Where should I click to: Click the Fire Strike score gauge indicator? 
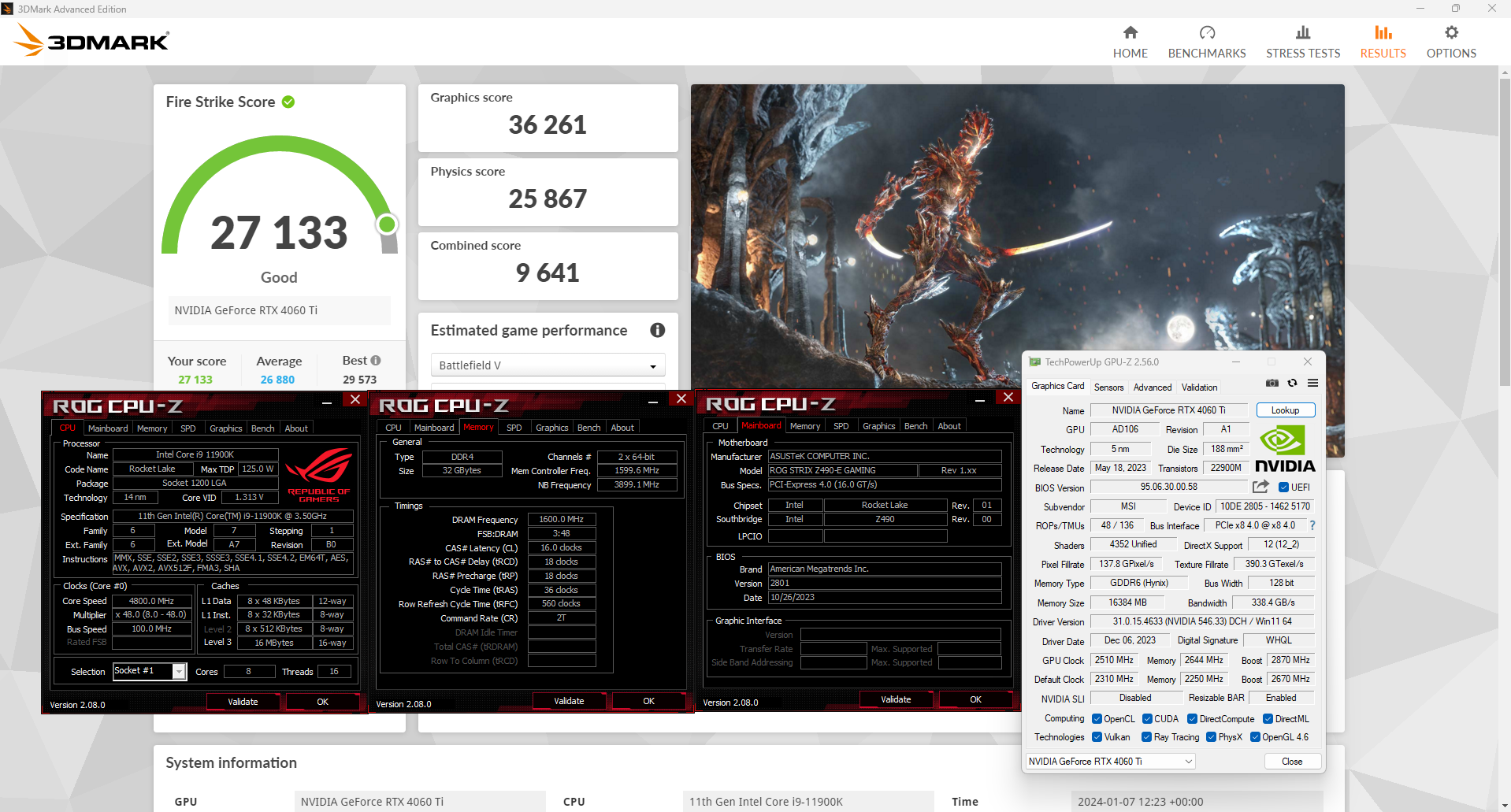(x=387, y=224)
